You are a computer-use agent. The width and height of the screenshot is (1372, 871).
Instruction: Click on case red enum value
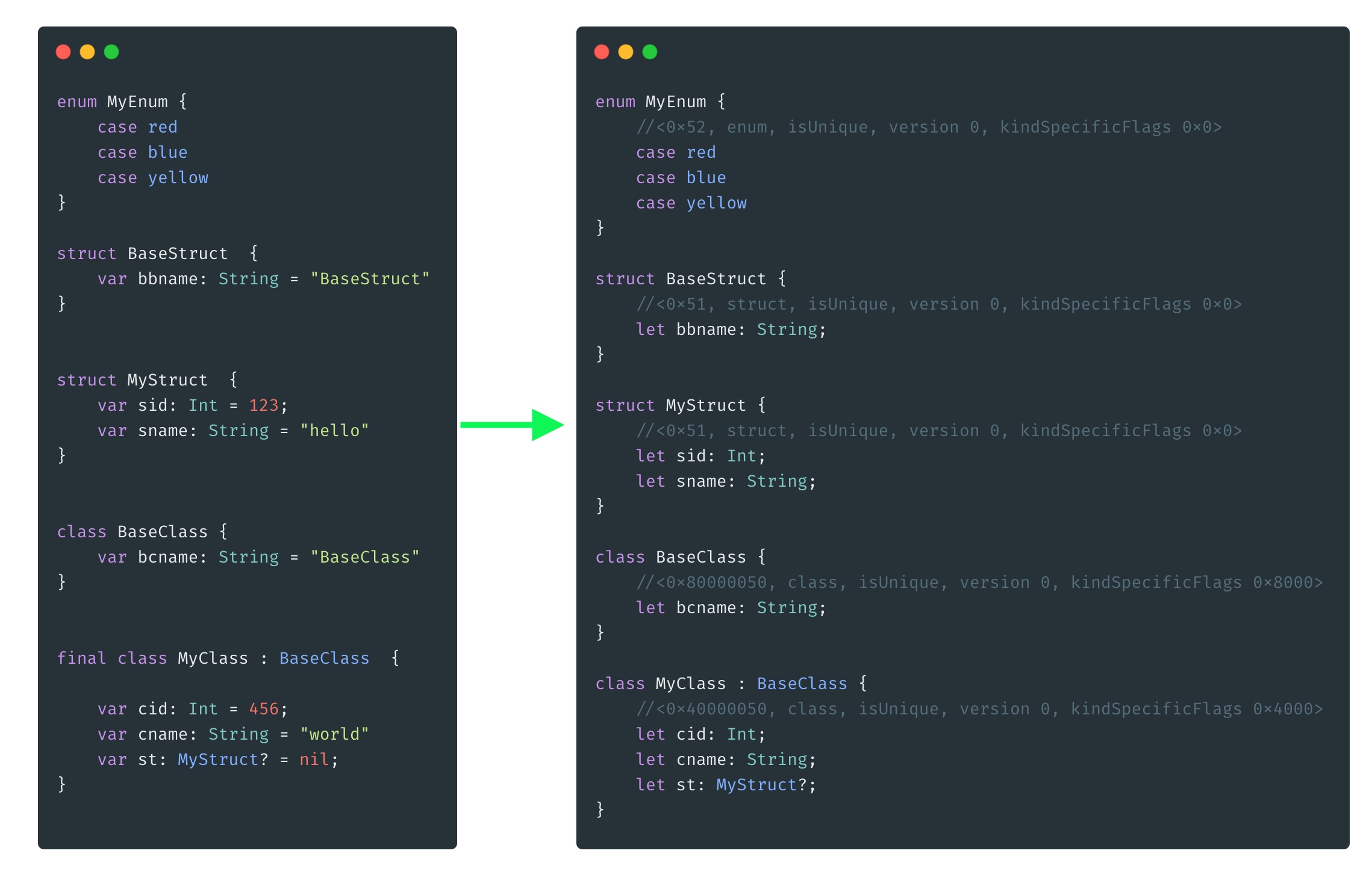138,127
